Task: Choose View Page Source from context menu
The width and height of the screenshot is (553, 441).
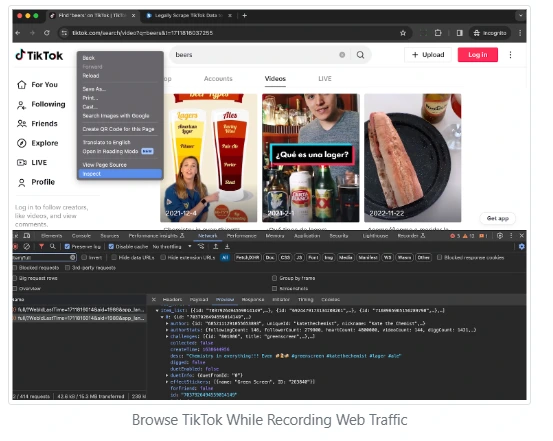Action: click(120, 165)
